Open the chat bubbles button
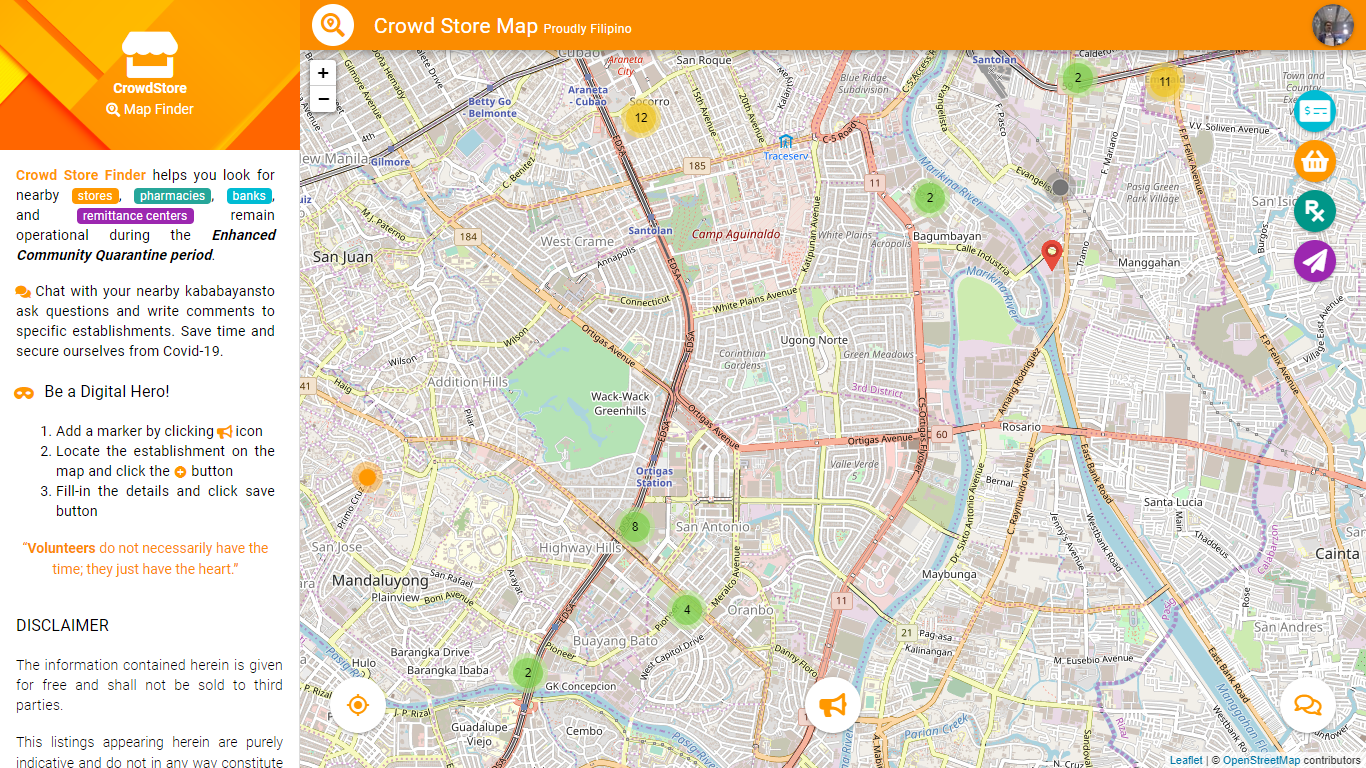 pyautogui.click(x=1307, y=705)
